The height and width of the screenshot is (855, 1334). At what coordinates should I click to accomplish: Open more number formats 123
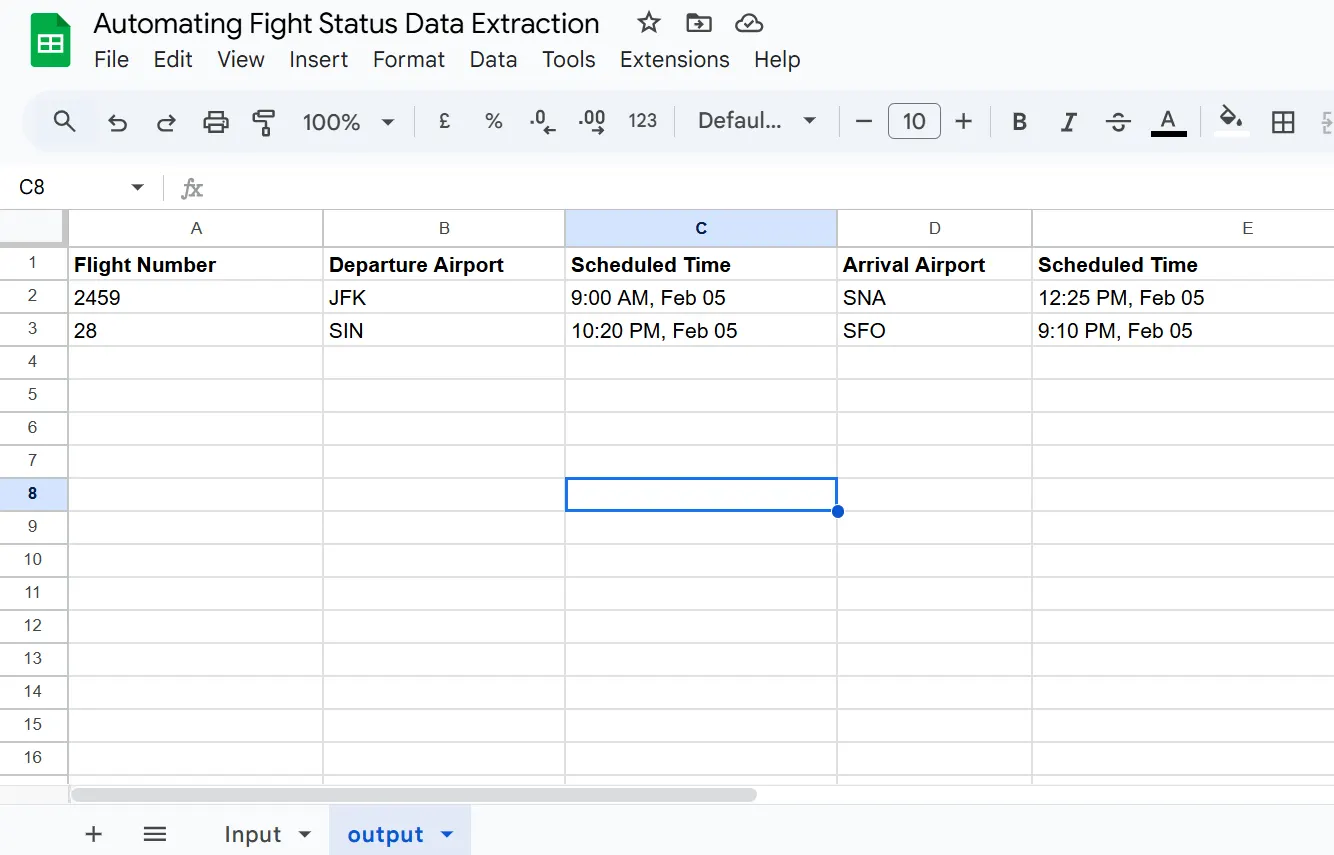pyautogui.click(x=642, y=121)
